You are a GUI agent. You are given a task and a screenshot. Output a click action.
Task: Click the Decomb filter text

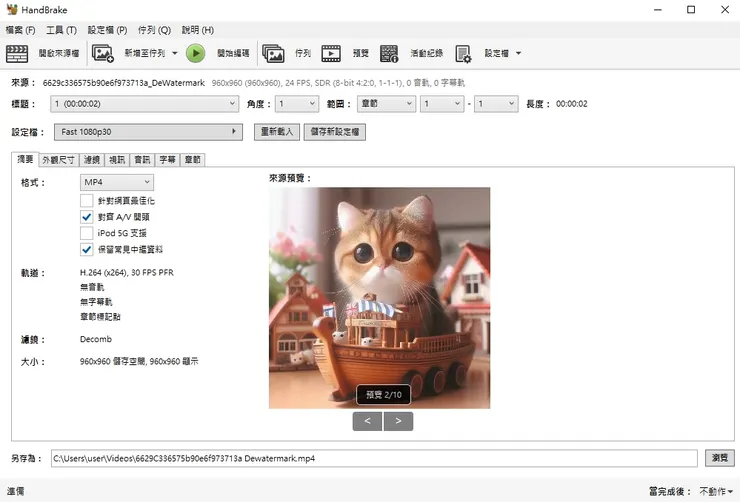(96, 339)
